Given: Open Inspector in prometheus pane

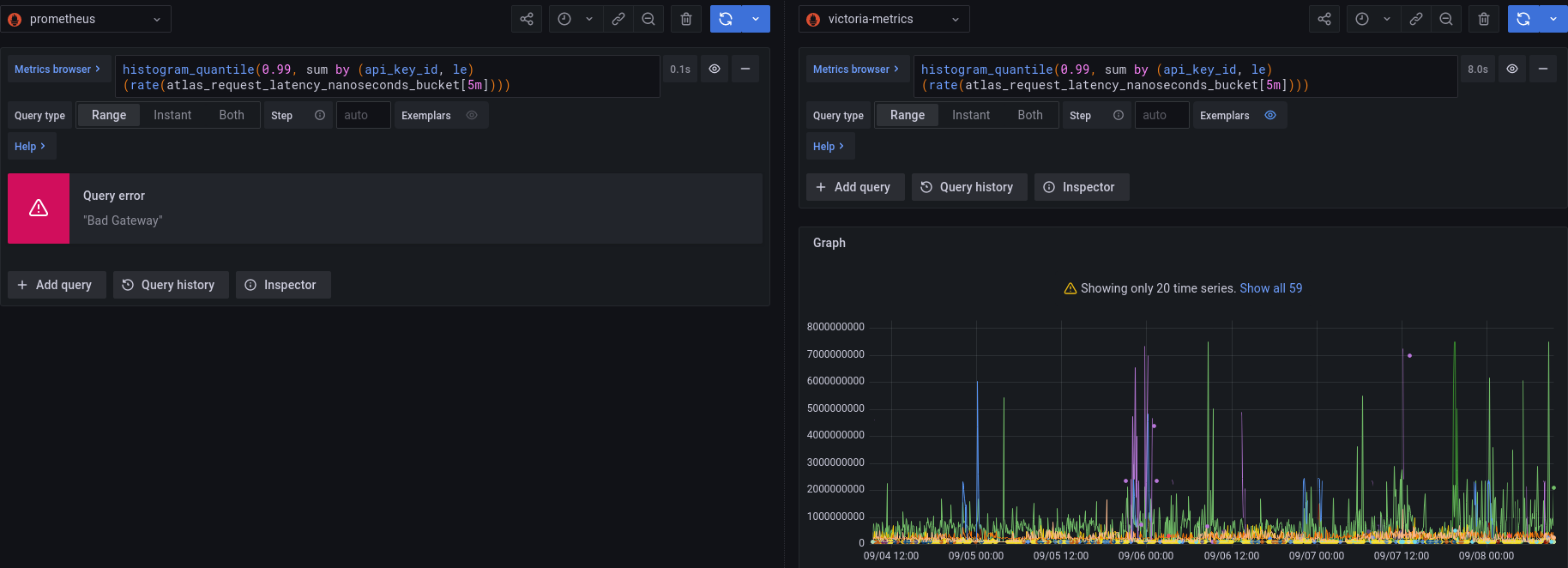Looking at the screenshot, I should pos(283,285).
